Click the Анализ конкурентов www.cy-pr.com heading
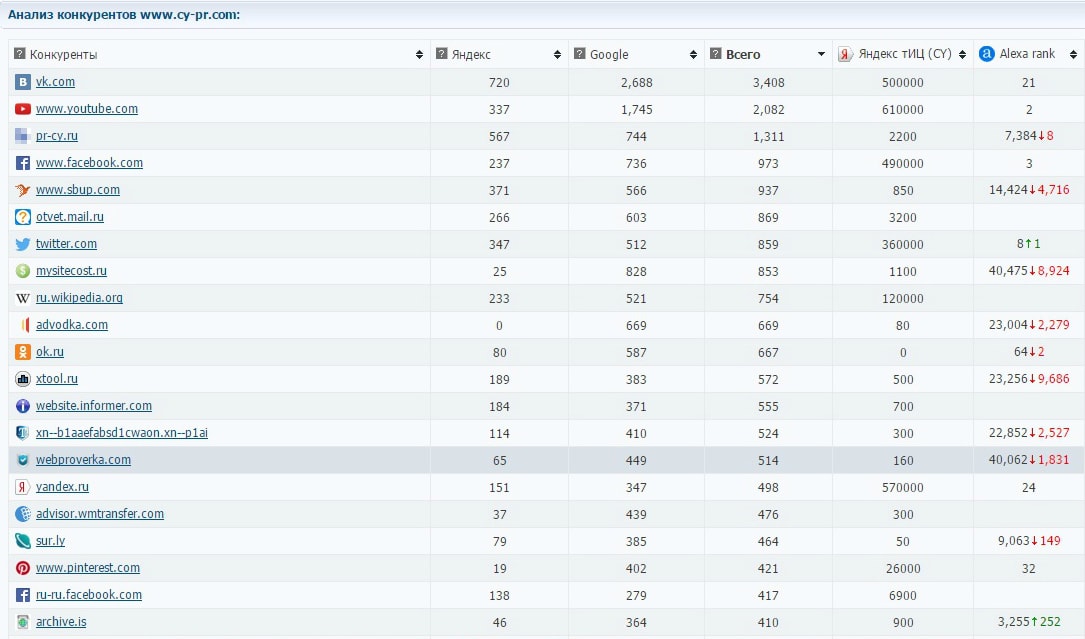The image size is (1085, 639). click(124, 15)
